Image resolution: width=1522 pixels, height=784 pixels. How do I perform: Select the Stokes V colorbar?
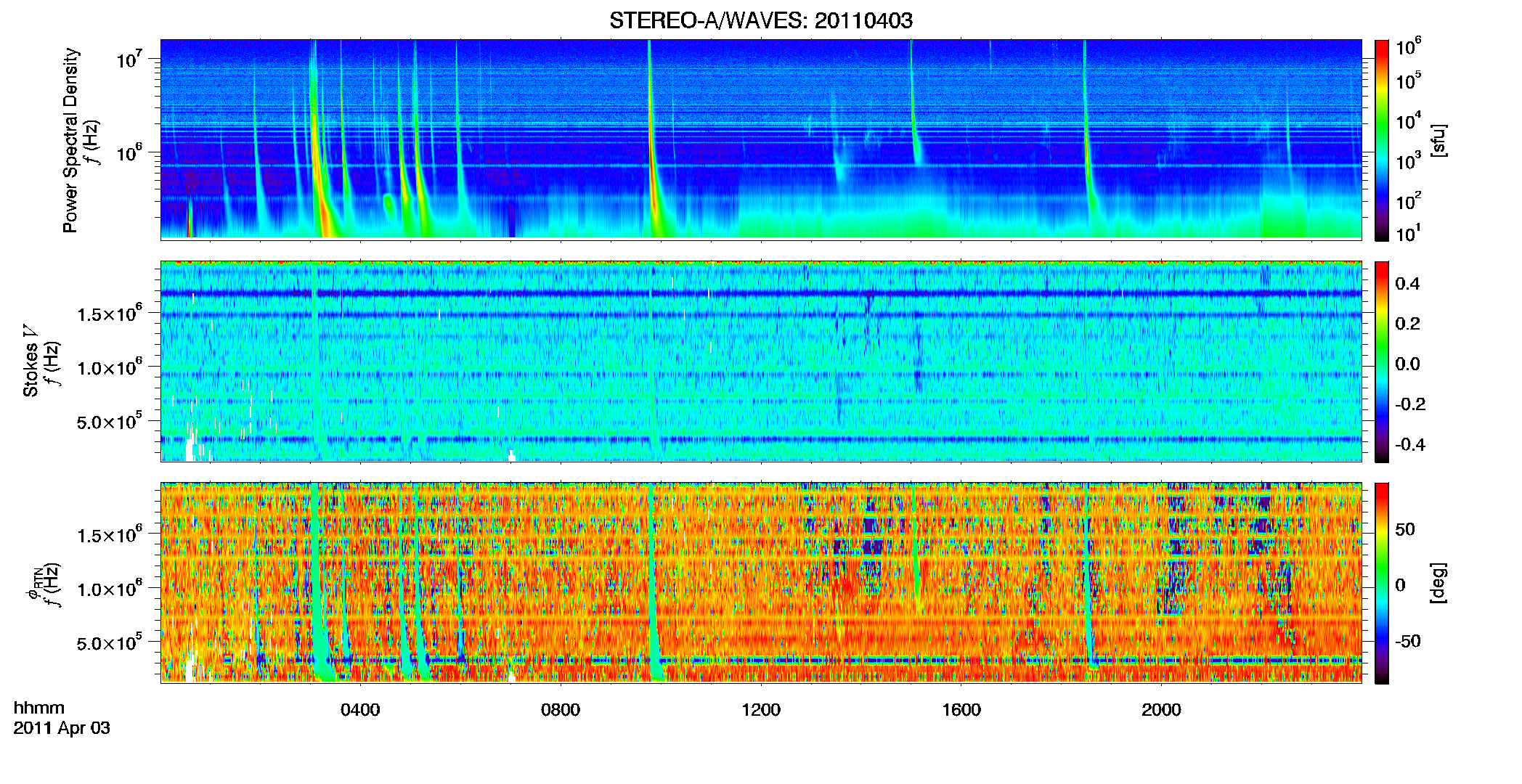[x=1382, y=362]
